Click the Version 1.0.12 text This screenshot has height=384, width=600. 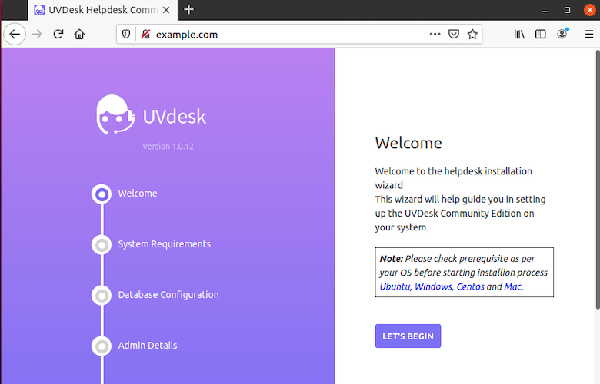168,146
